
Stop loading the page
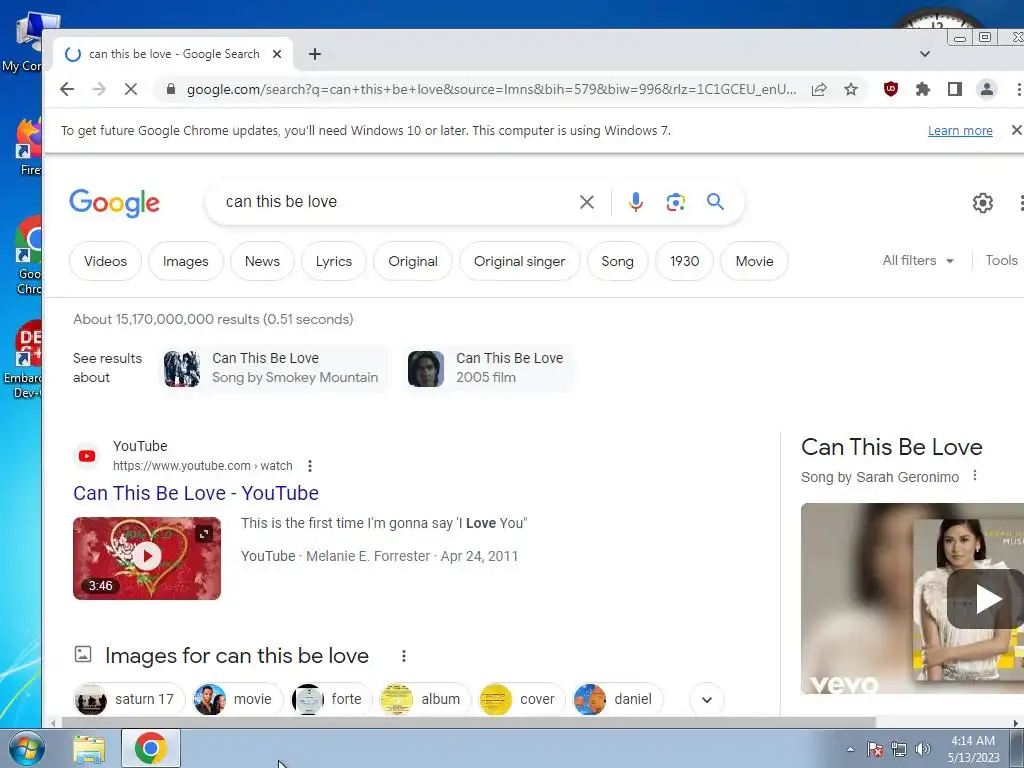131,89
